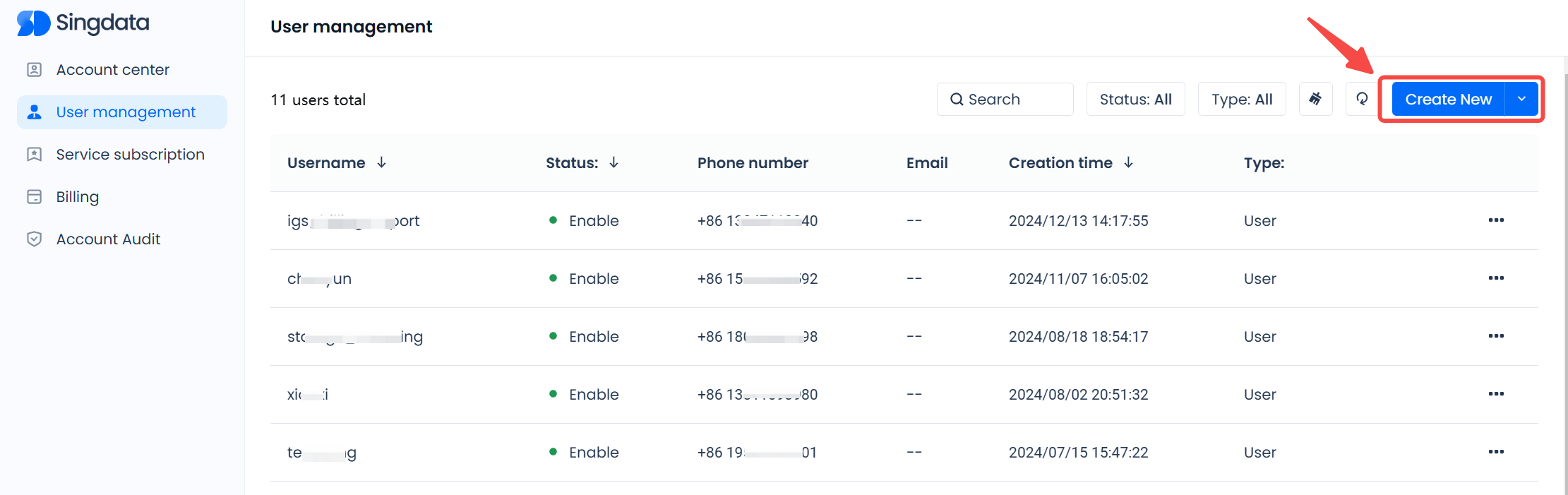Go to Account center in sidebar
This screenshot has width=1568, height=495.
pos(112,70)
